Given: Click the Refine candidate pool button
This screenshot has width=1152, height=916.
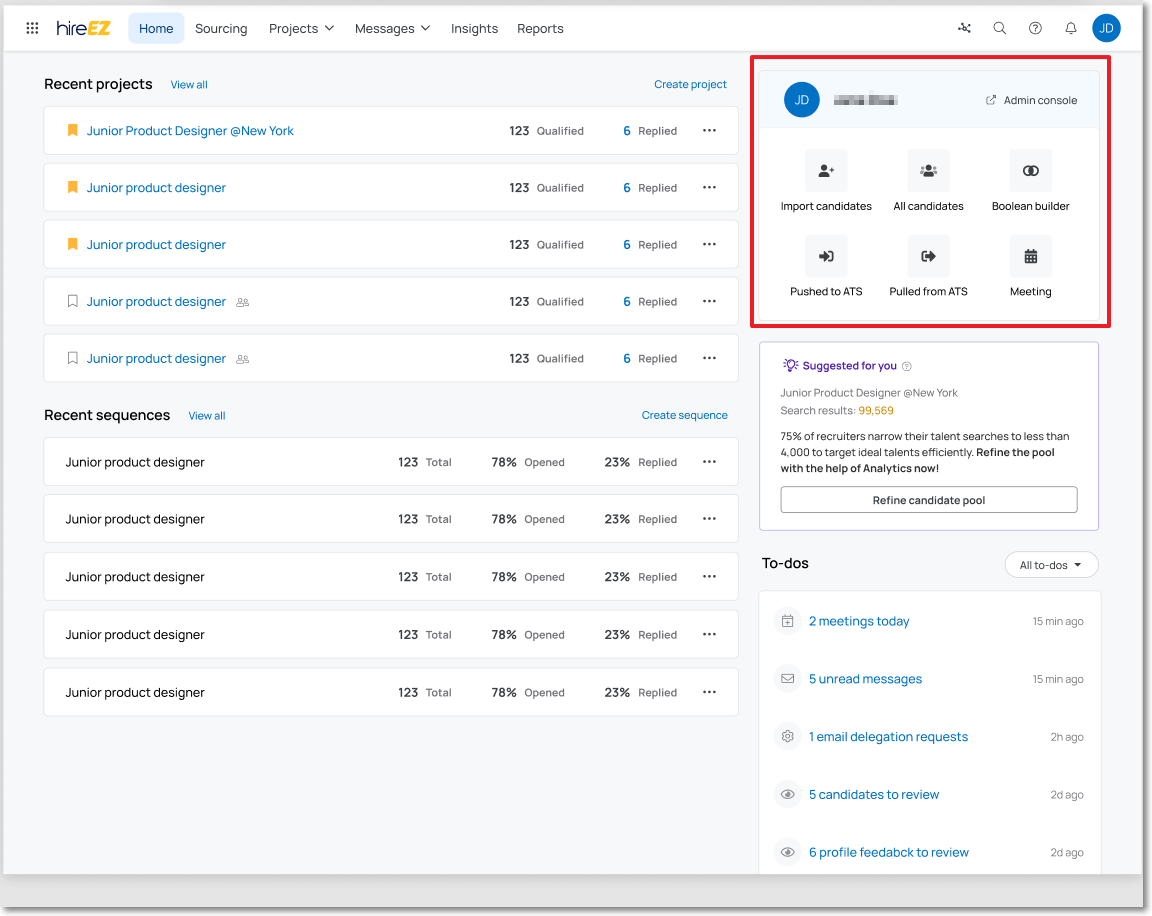Looking at the screenshot, I should [x=928, y=500].
